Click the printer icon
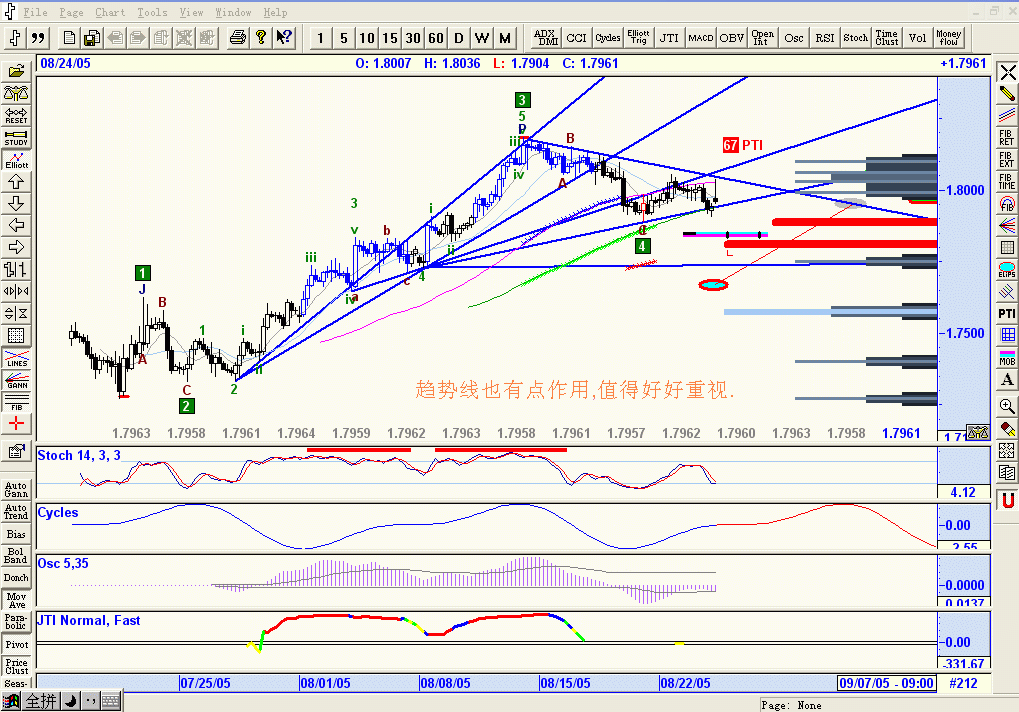 click(x=238, y=38)
